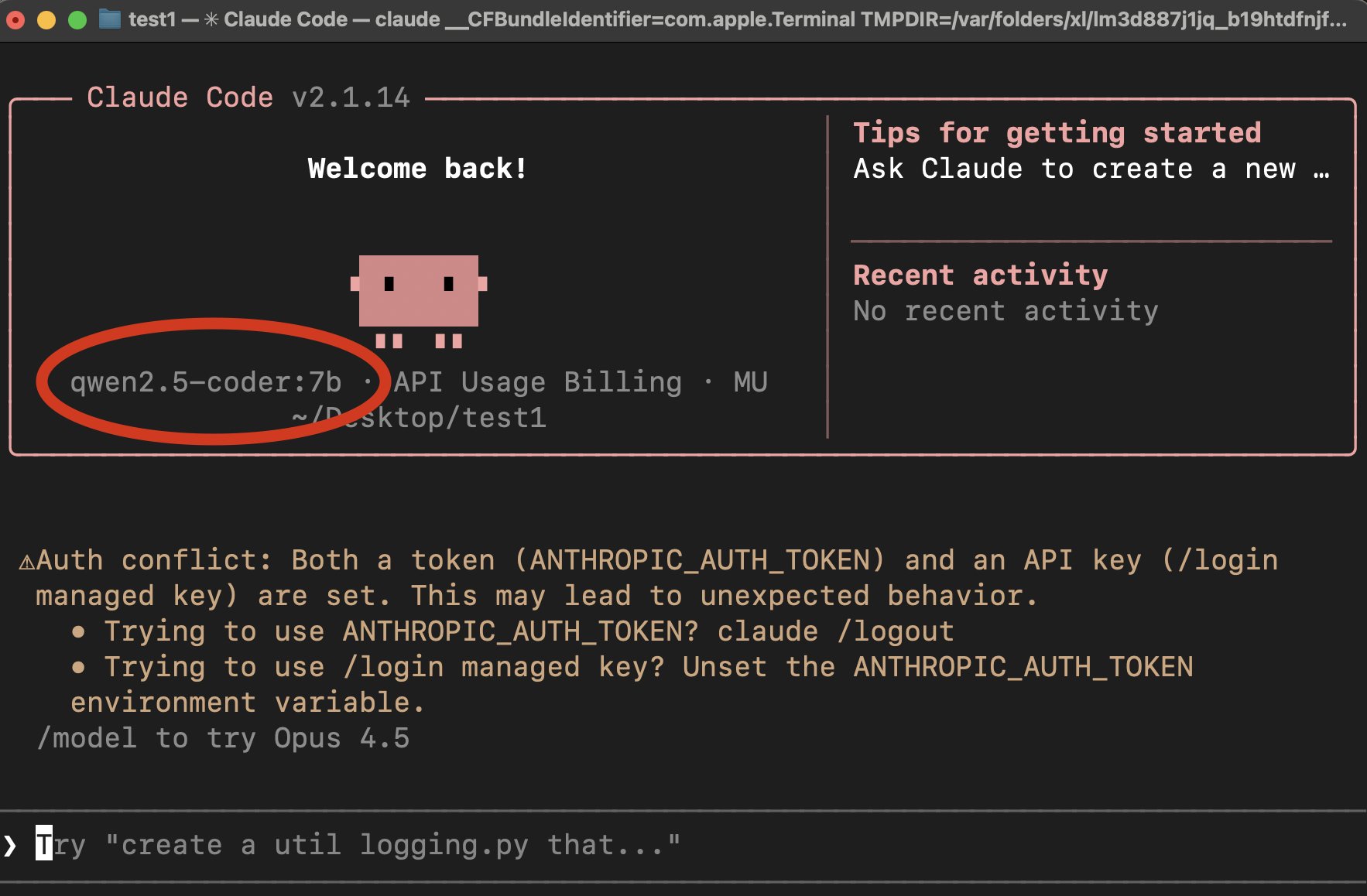Click the green fullscreen window button
This screenshot has width=1367, height=896.
click(x=77, y=20)
